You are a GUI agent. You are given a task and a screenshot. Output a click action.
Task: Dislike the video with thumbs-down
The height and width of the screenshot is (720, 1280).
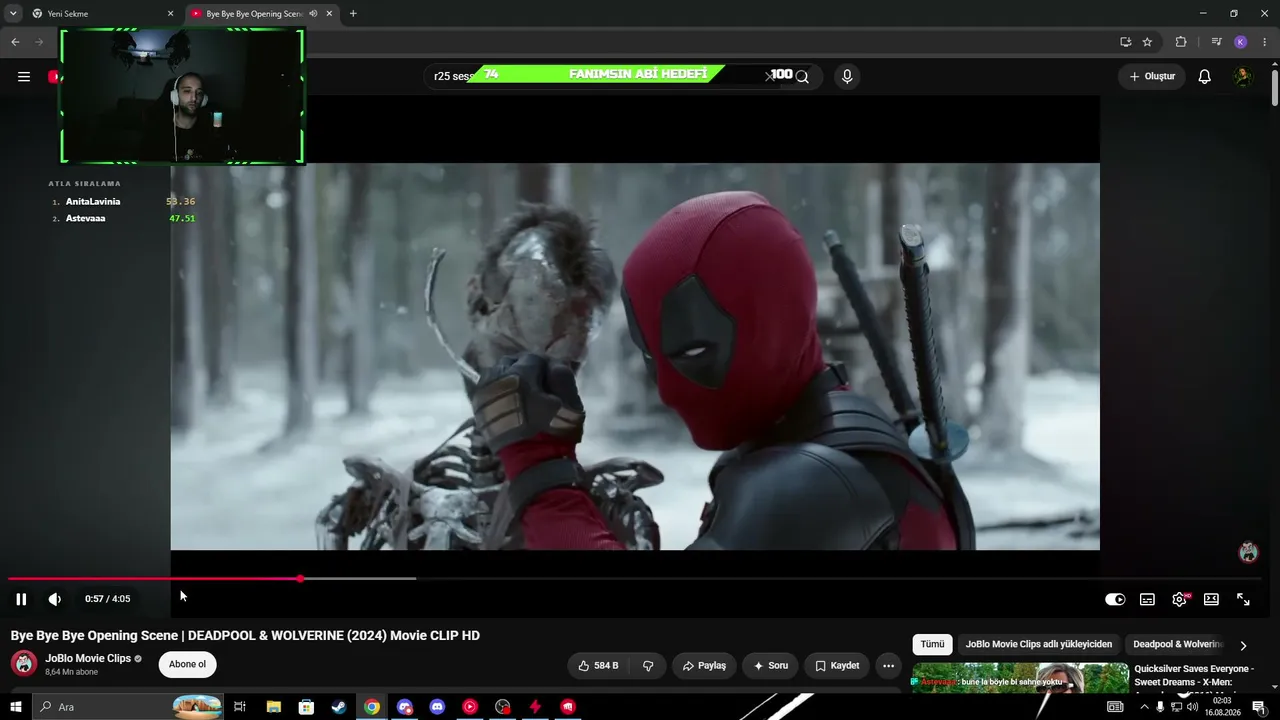pyautogui.click(x=648, y=666)
